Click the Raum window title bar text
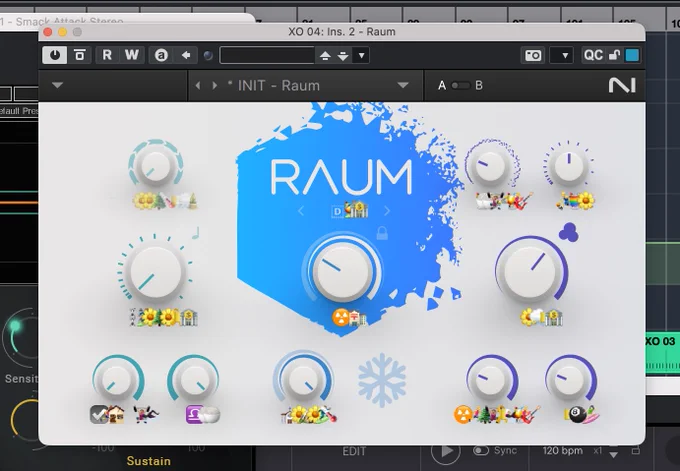The width and height of the screenshot is (680, 471). coord(342,32)
